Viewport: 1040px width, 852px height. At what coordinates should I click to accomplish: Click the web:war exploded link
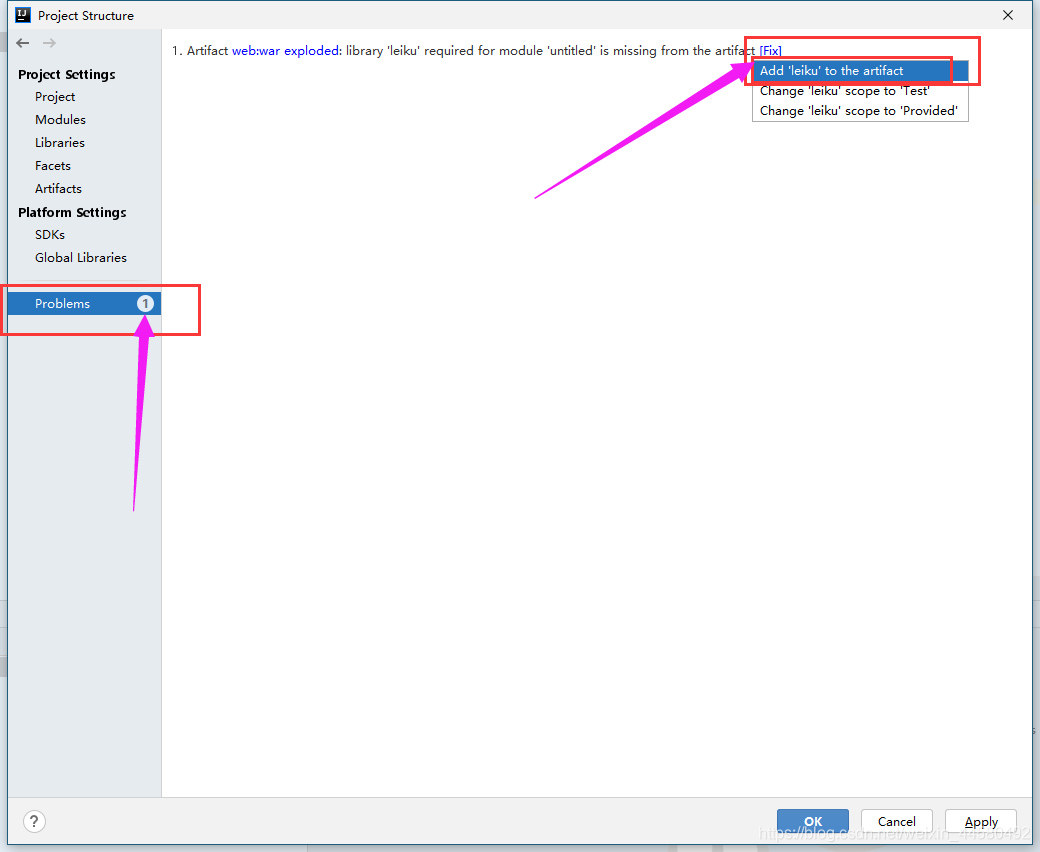286,51
